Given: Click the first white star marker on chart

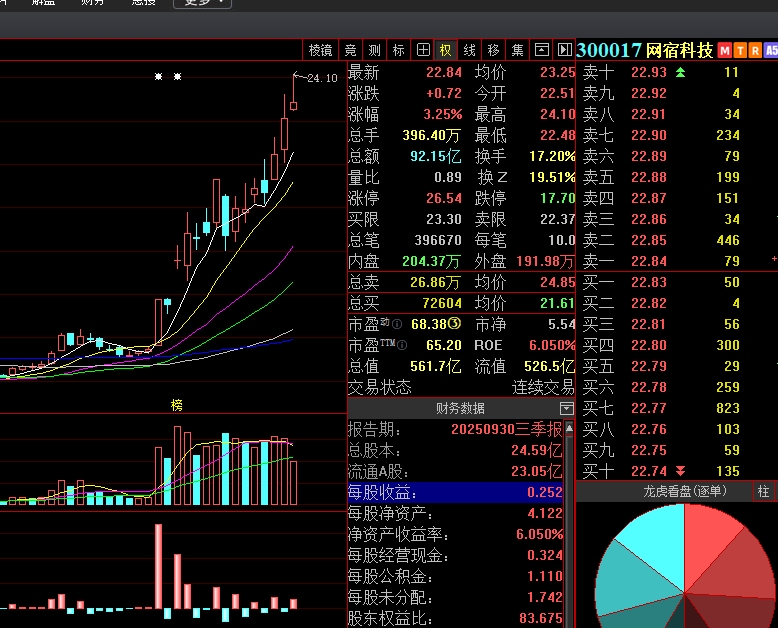Looking at the screenshot, I should click(x=158, y=76).
